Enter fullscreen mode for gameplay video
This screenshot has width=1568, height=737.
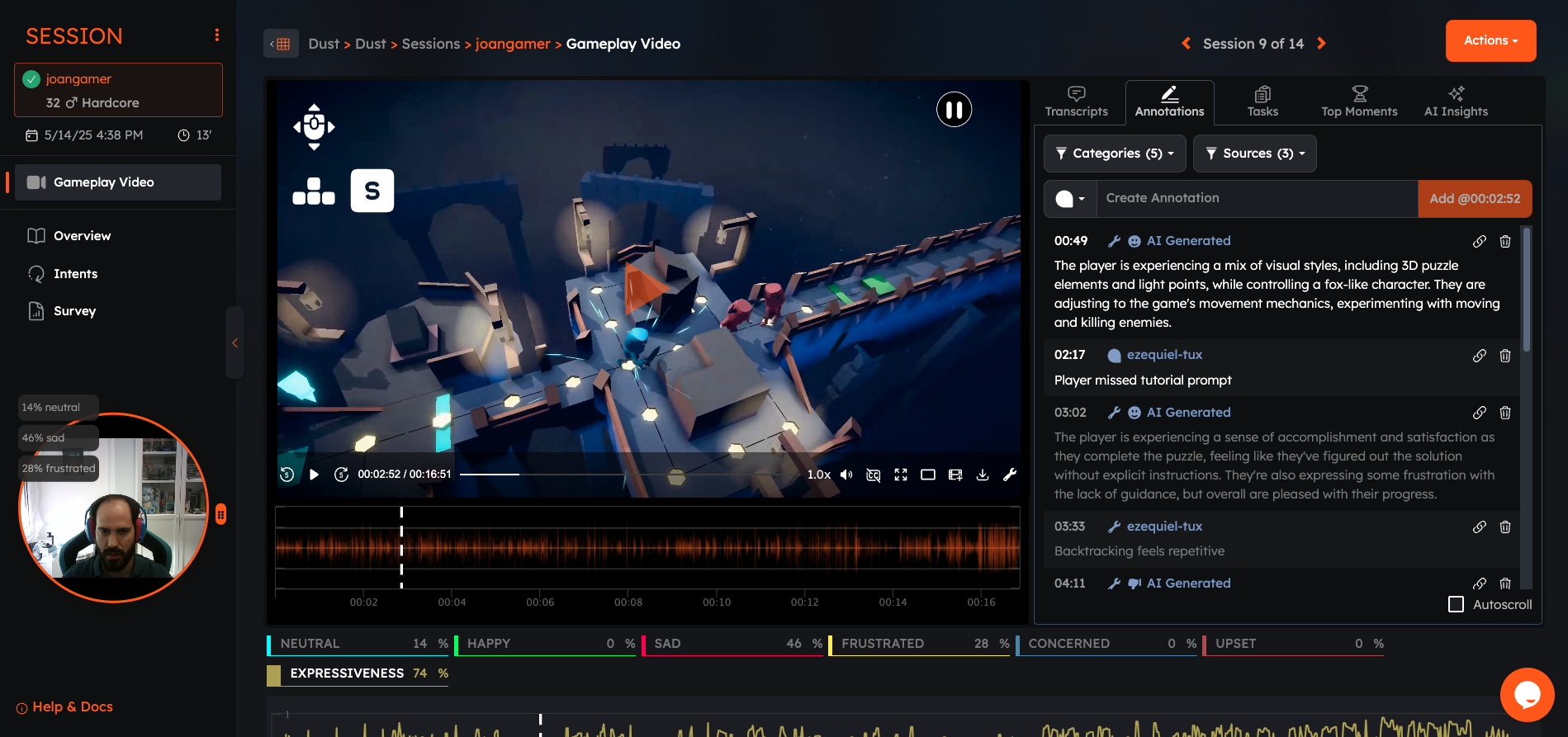pyautogui.click(x=901, y=475)
